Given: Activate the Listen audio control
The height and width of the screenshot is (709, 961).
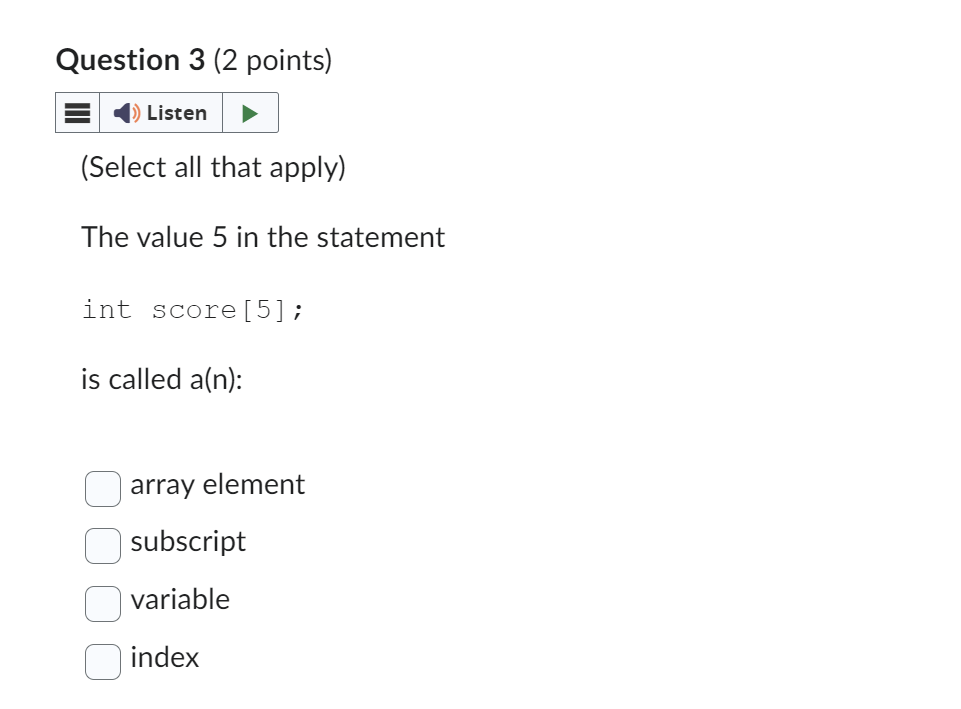Looking at the screenshot, I should tap(160, 112).
